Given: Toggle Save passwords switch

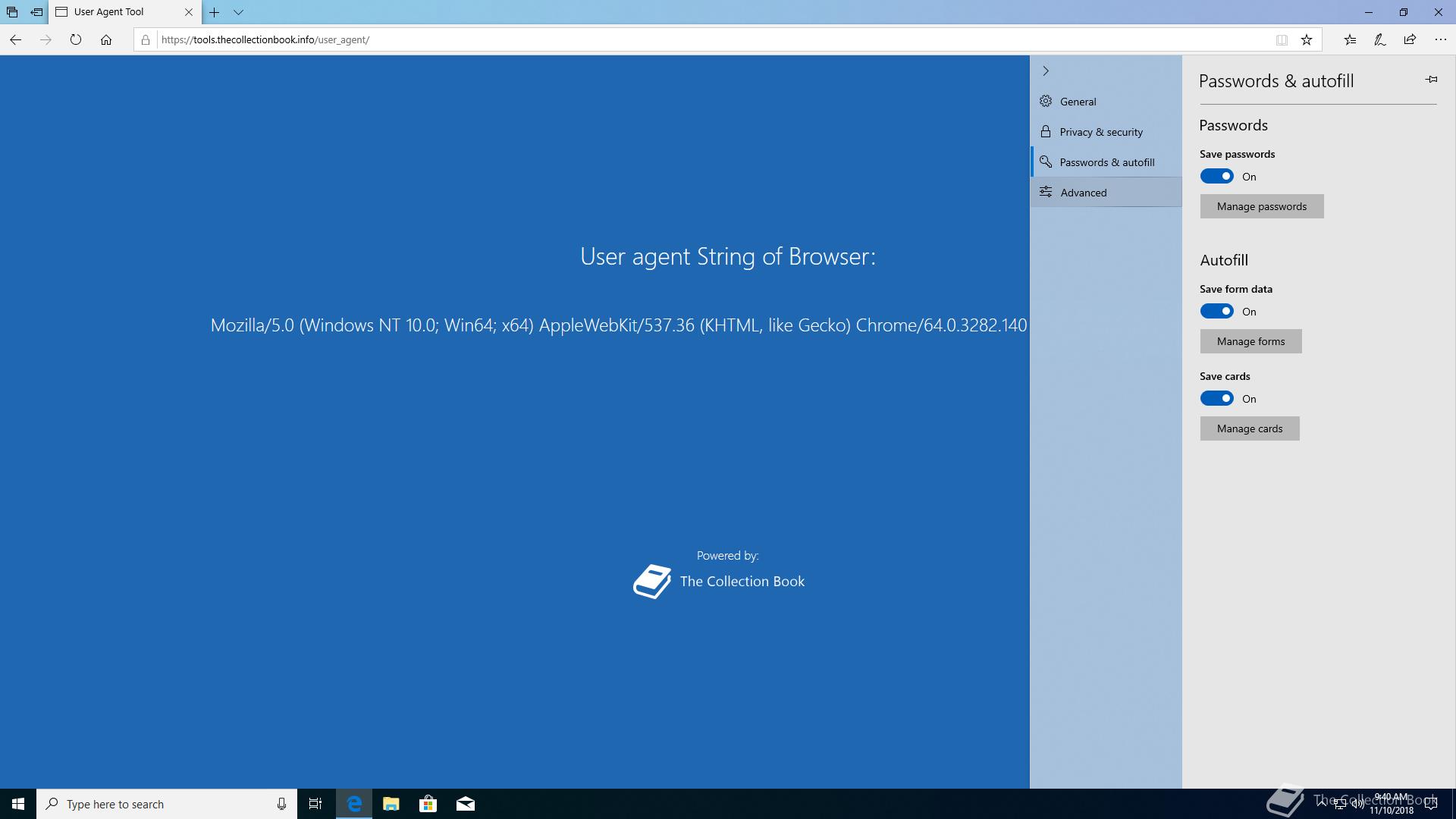Looking at the screenshot, I should click(x=1216, y=176).
